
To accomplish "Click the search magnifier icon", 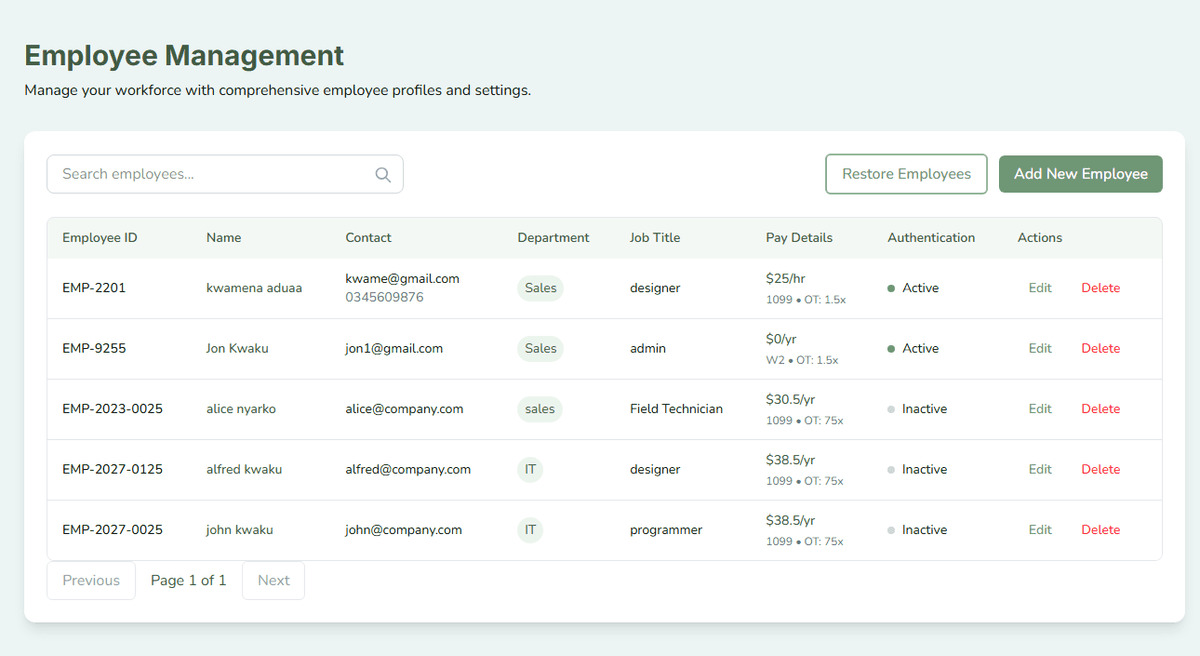I will (383, 174).
